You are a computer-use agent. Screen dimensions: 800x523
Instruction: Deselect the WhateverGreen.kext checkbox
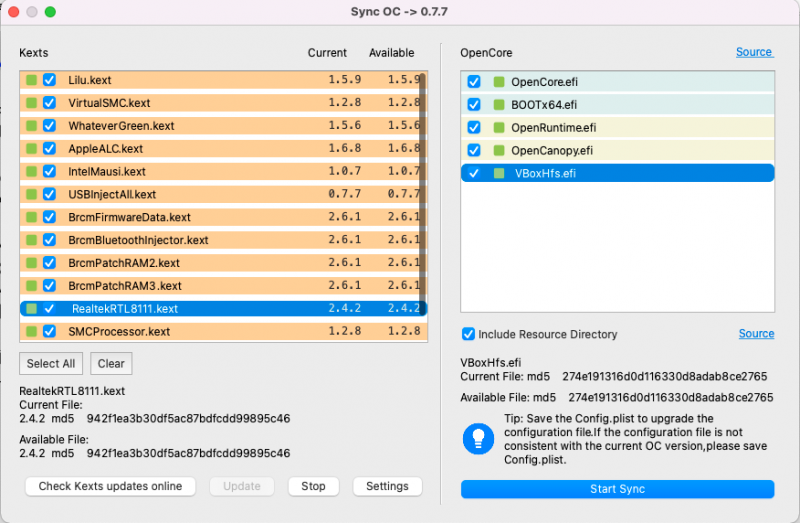click(x=49, y=126)
